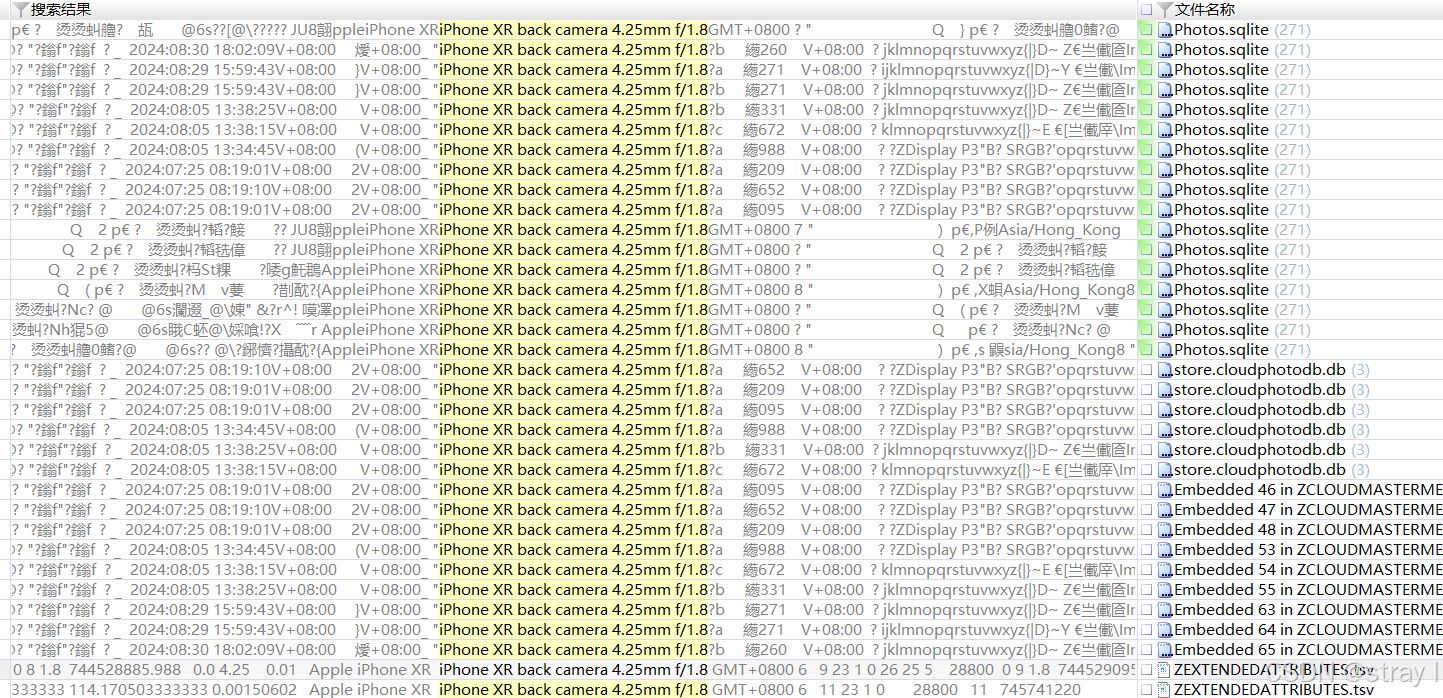Check Photos.sqlite box in 2024:08:30 18:02:09 row
Image resolution: width=1443 pixels, height=698 pixels.
tap(1146, 50)
